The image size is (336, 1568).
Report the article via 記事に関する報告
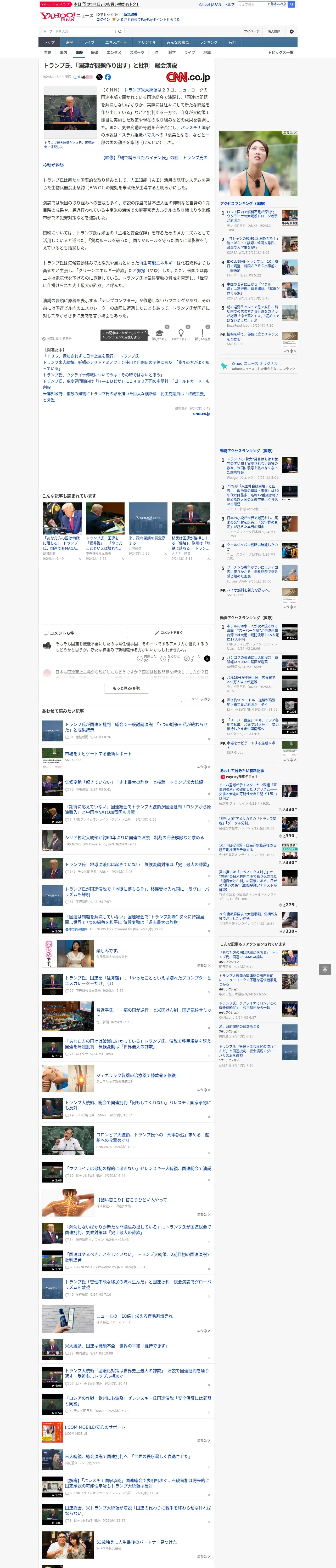click(x=57, y=338)
